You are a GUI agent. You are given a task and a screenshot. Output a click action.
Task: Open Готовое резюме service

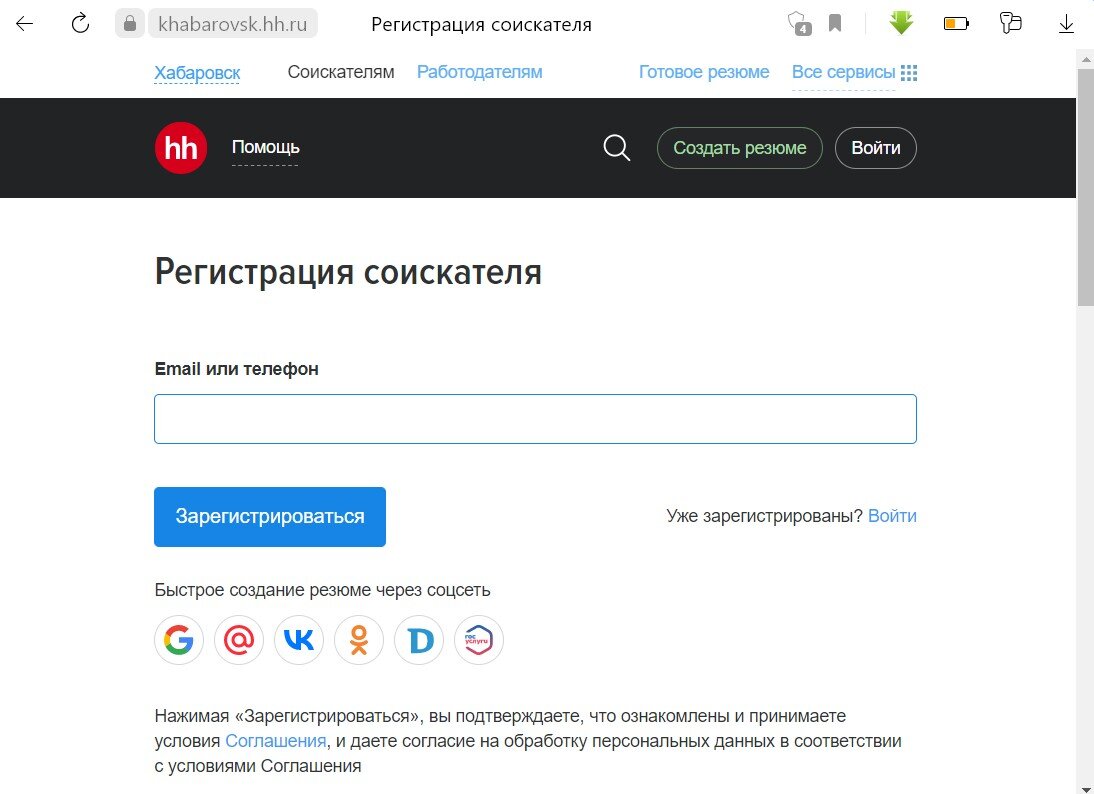click(x=704, y=71)
